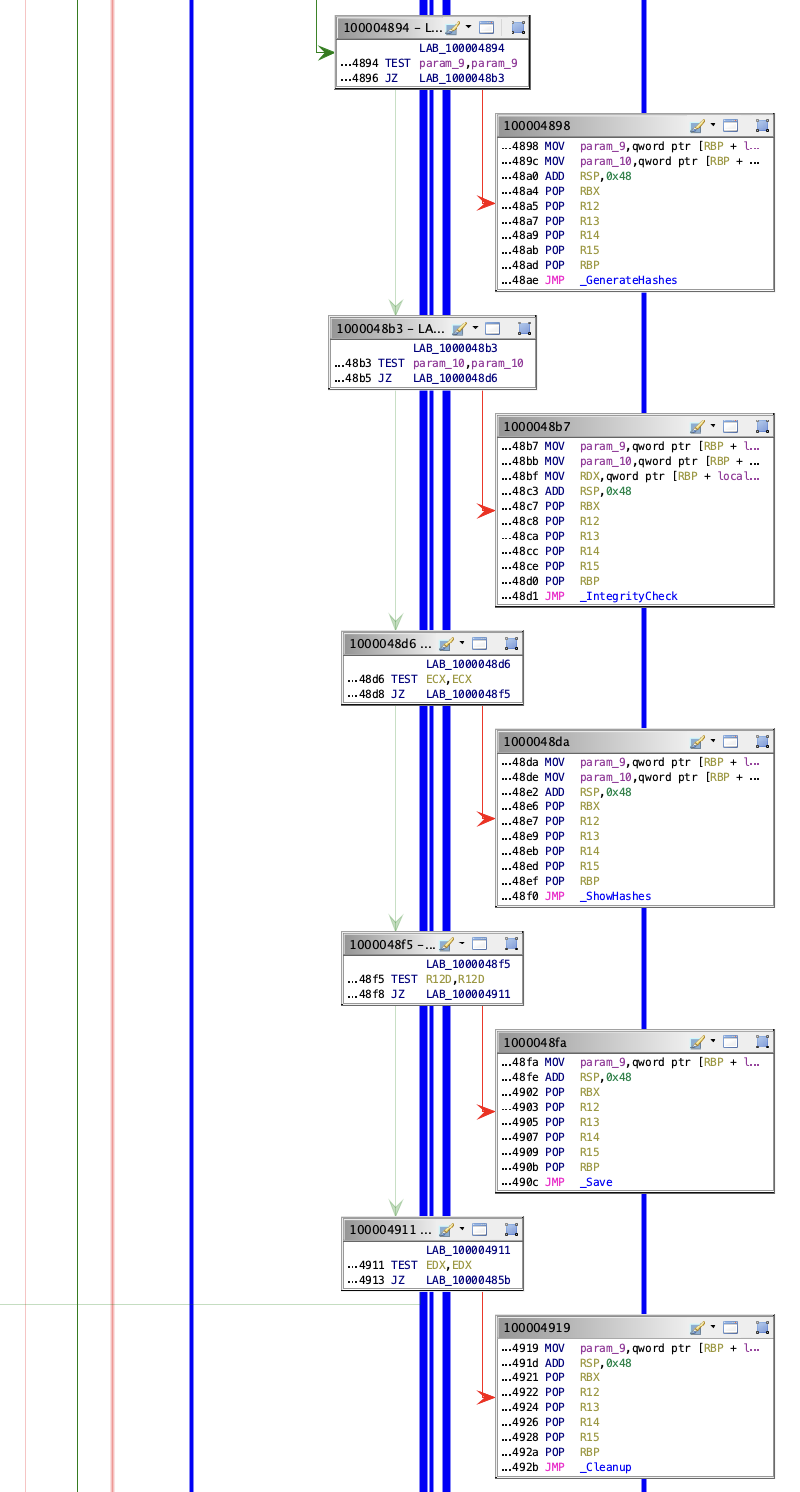Set background color for block 1000048da

697,742
